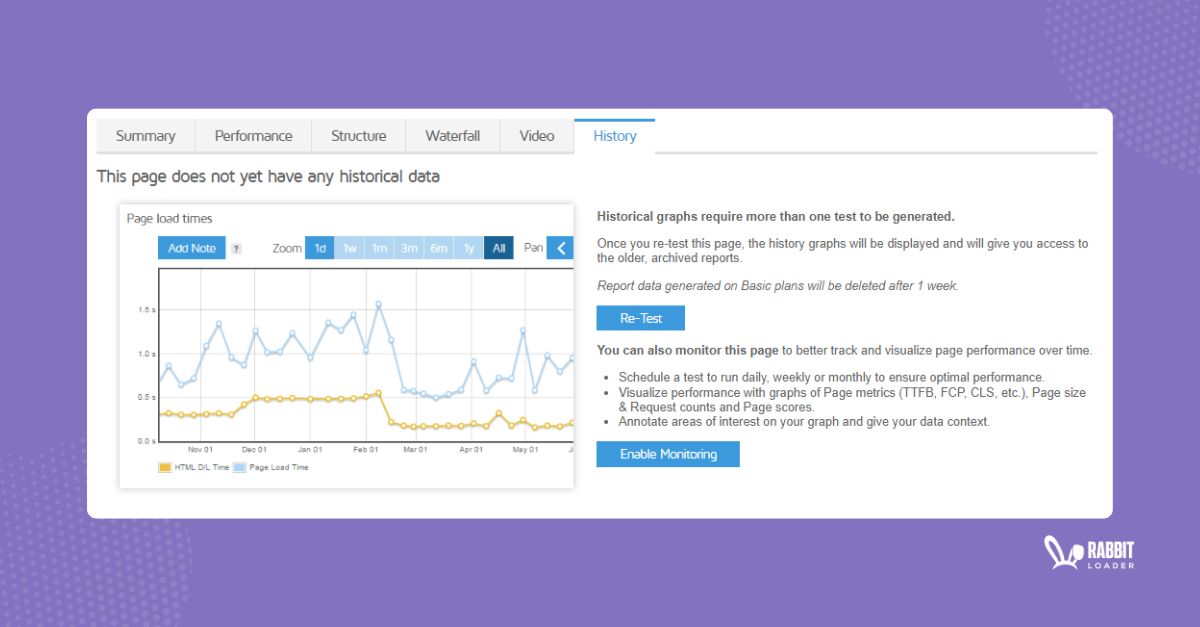Image resolution: width=1200 pixels, height=627 pixels.
Task: Select the 3m zoom range
Action: pos(409,248)
